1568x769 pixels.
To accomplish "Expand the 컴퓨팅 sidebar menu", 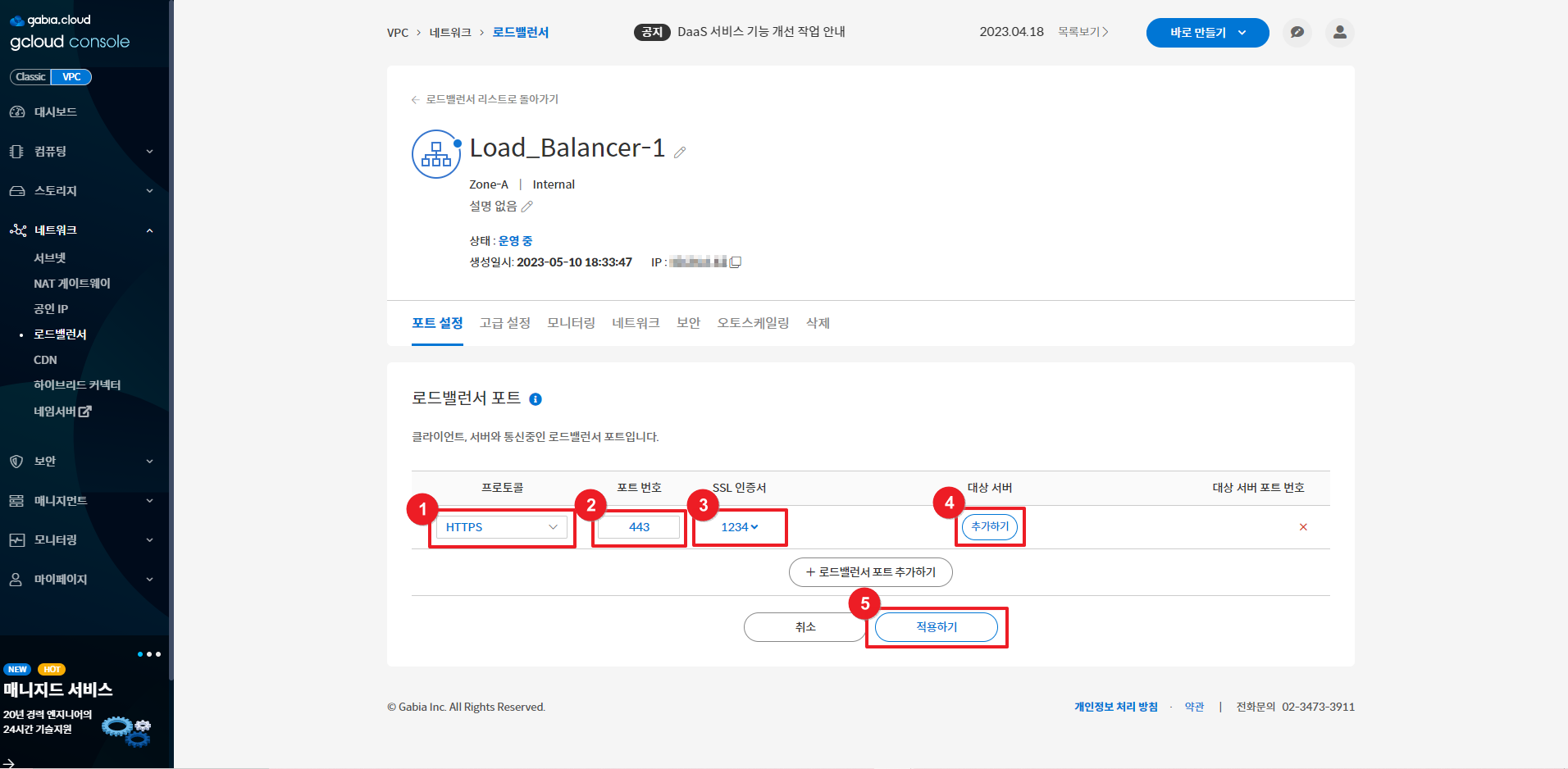I will [x=82, y=152].
